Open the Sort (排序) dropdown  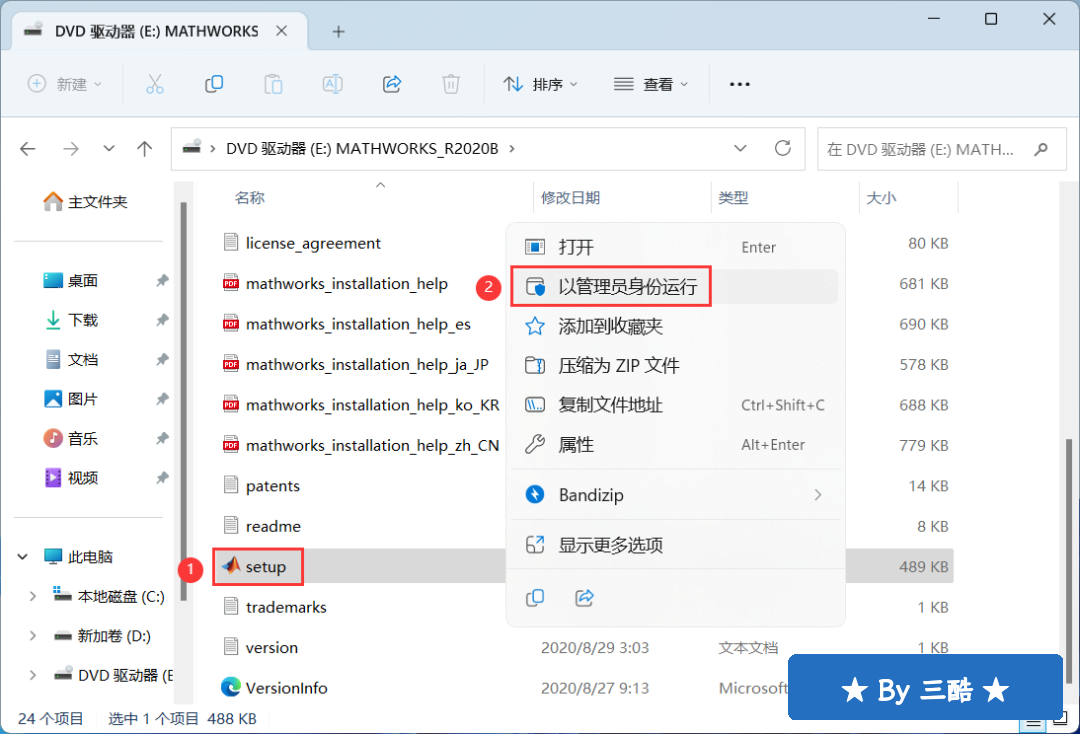pyautogui.click(x=540, y=84)
